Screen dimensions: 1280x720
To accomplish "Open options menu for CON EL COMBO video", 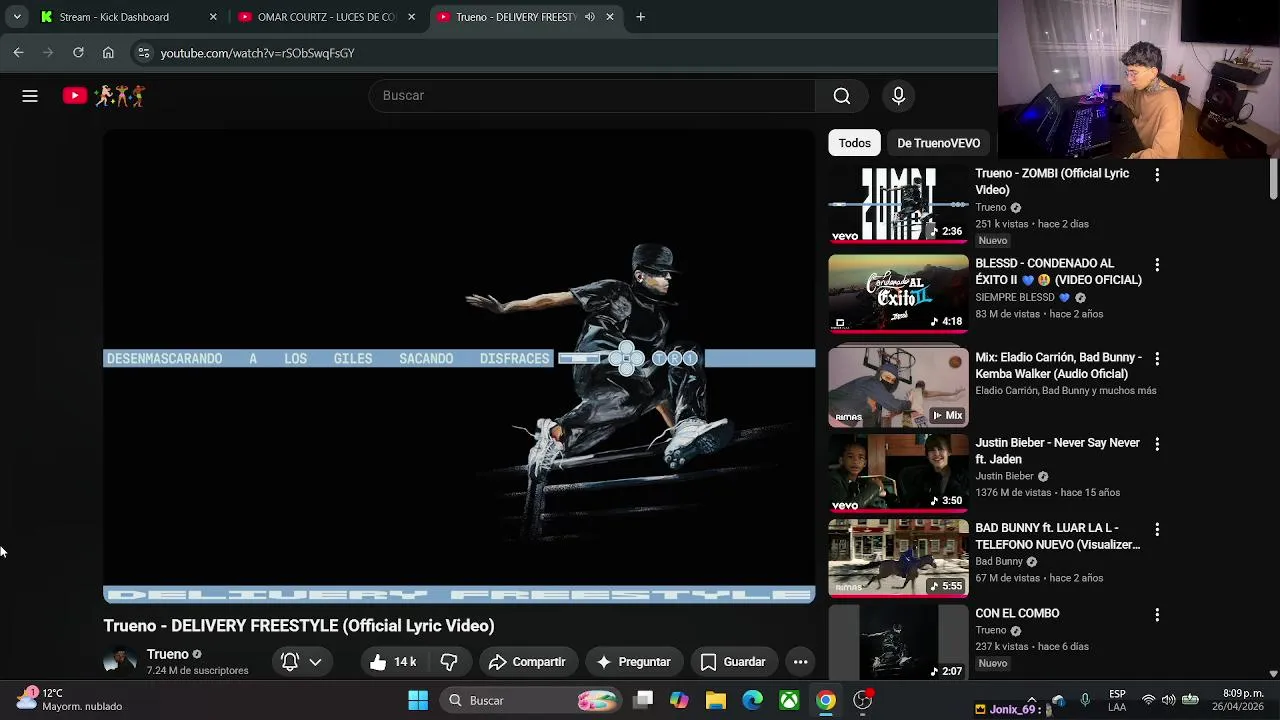I will (1157, 615).
